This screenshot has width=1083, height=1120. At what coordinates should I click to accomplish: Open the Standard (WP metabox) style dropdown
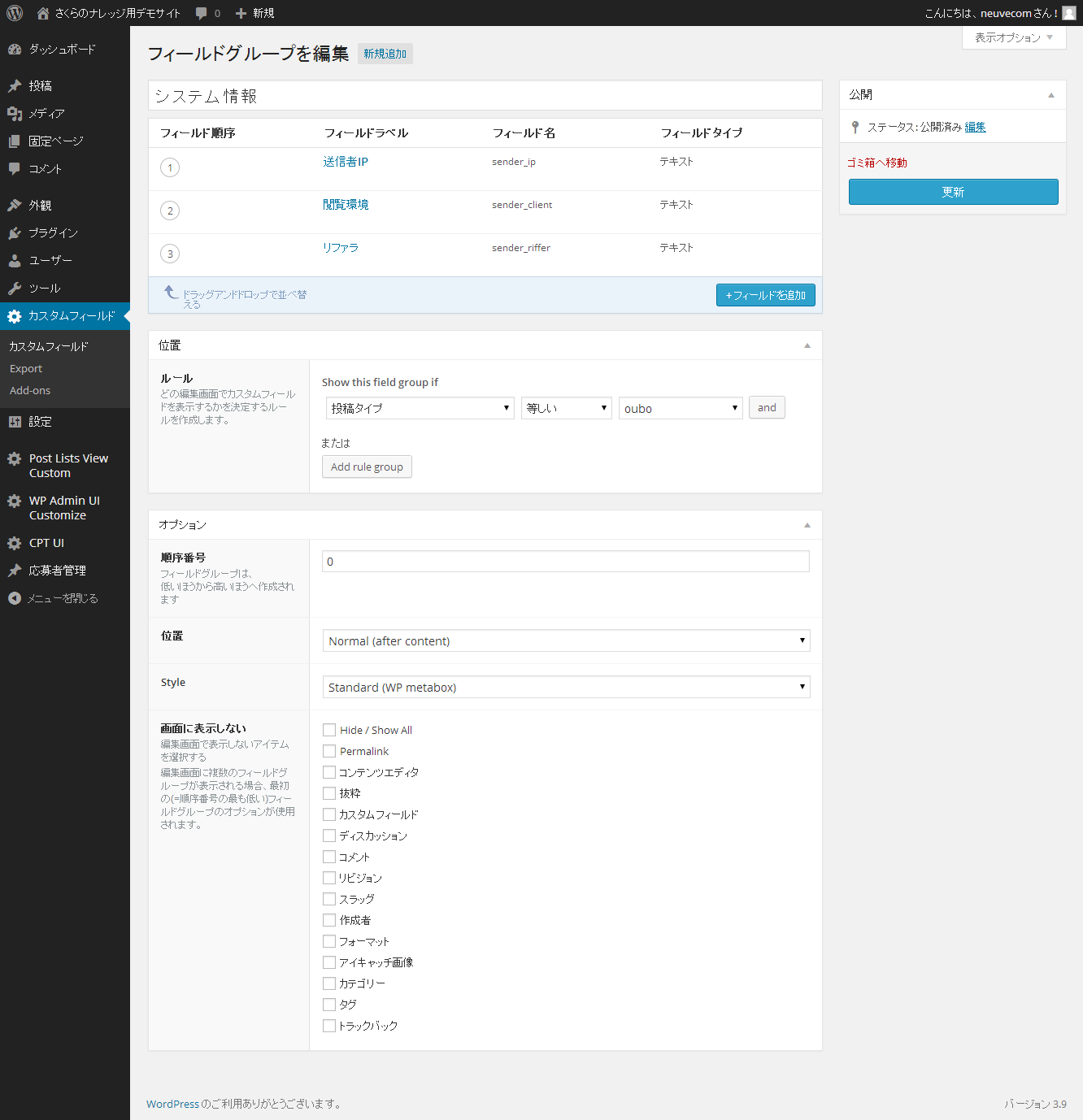(566, 687)
